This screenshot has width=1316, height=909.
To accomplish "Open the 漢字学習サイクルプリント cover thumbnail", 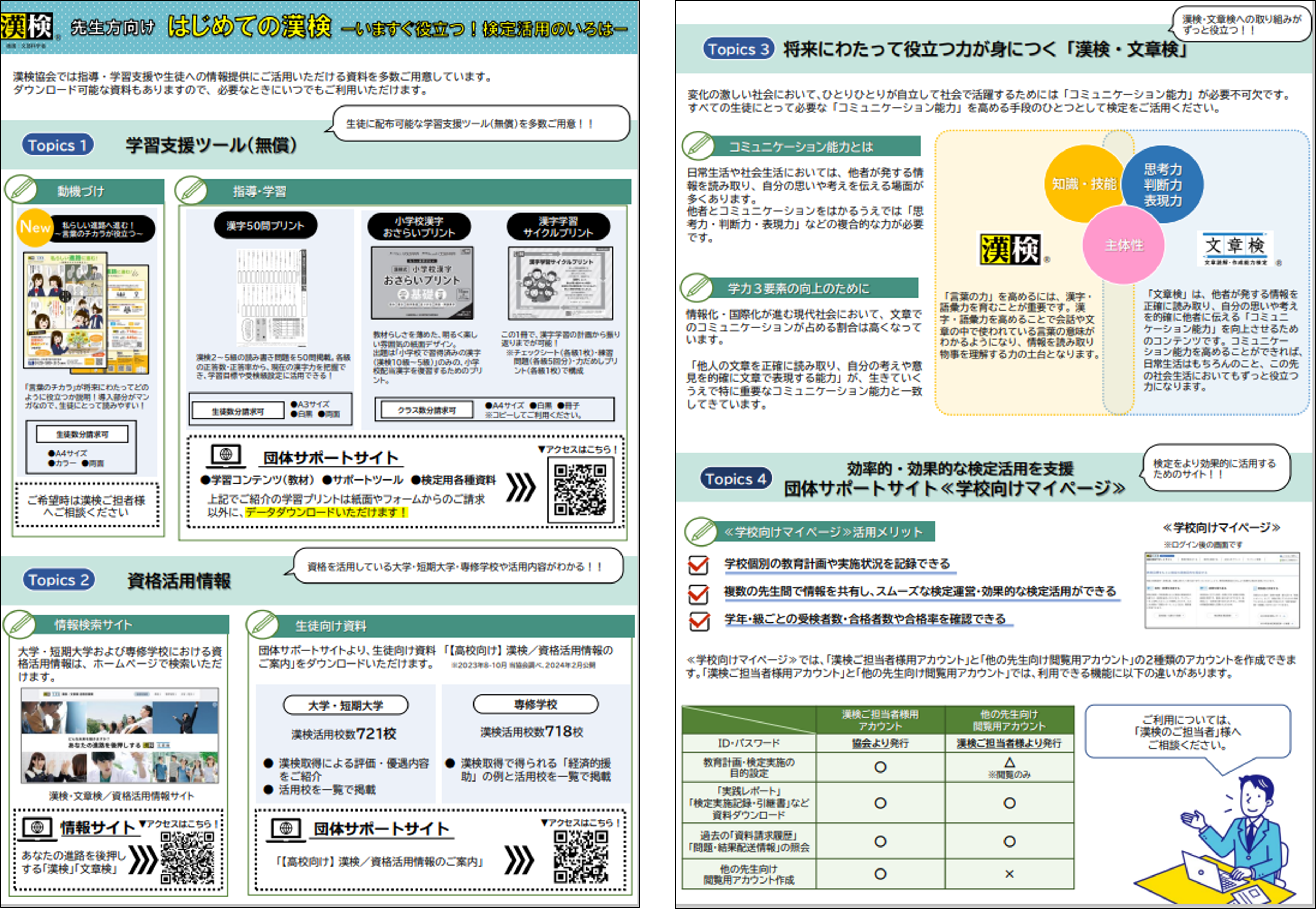I will click(560, 284).
